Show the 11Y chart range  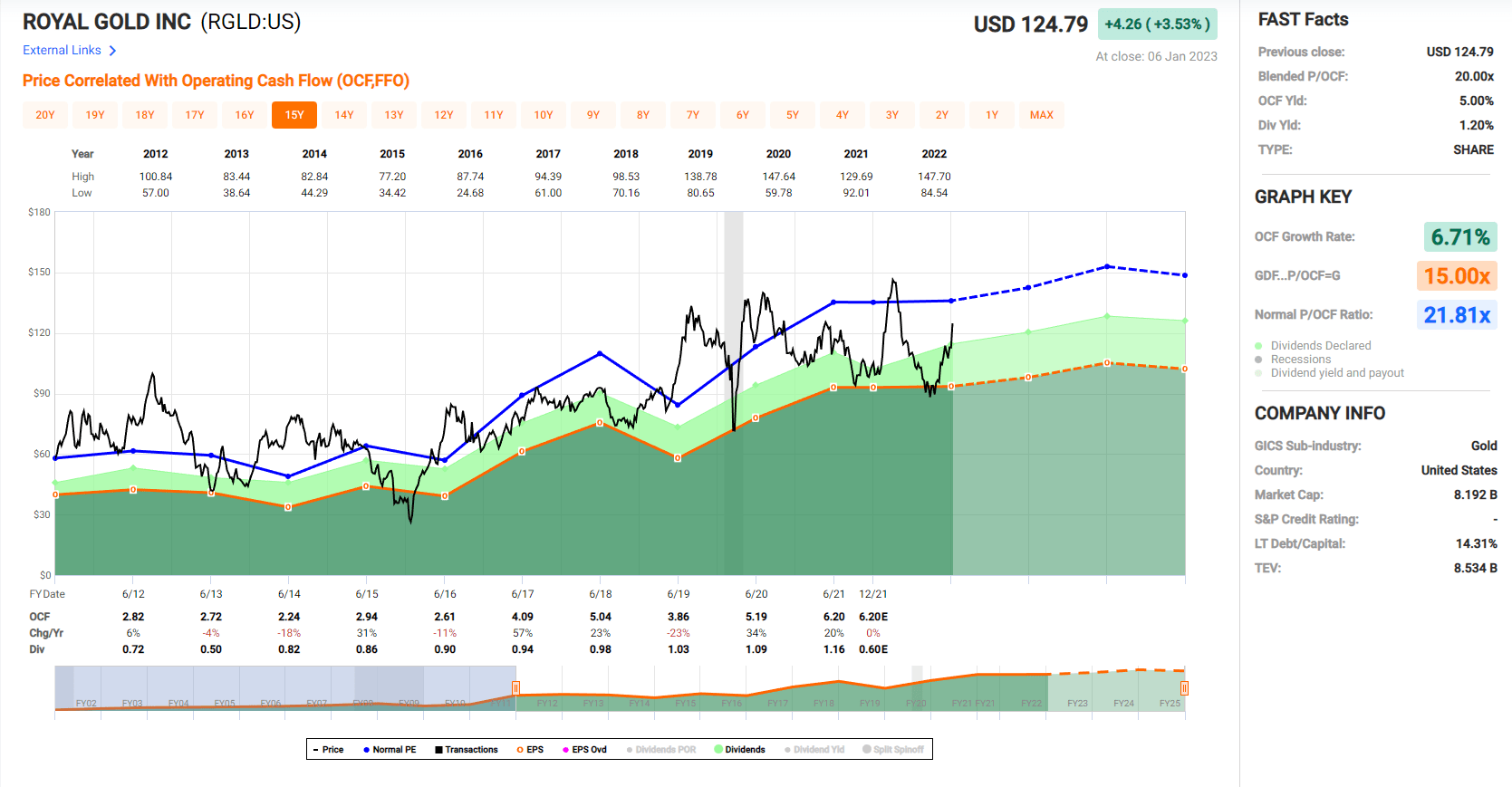click(x=494, y=115)
